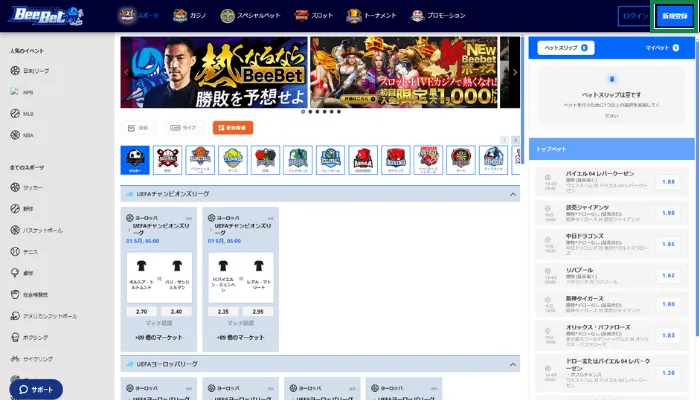
Task: Click the BeeBet logo
Action: (x=46, y=16)
